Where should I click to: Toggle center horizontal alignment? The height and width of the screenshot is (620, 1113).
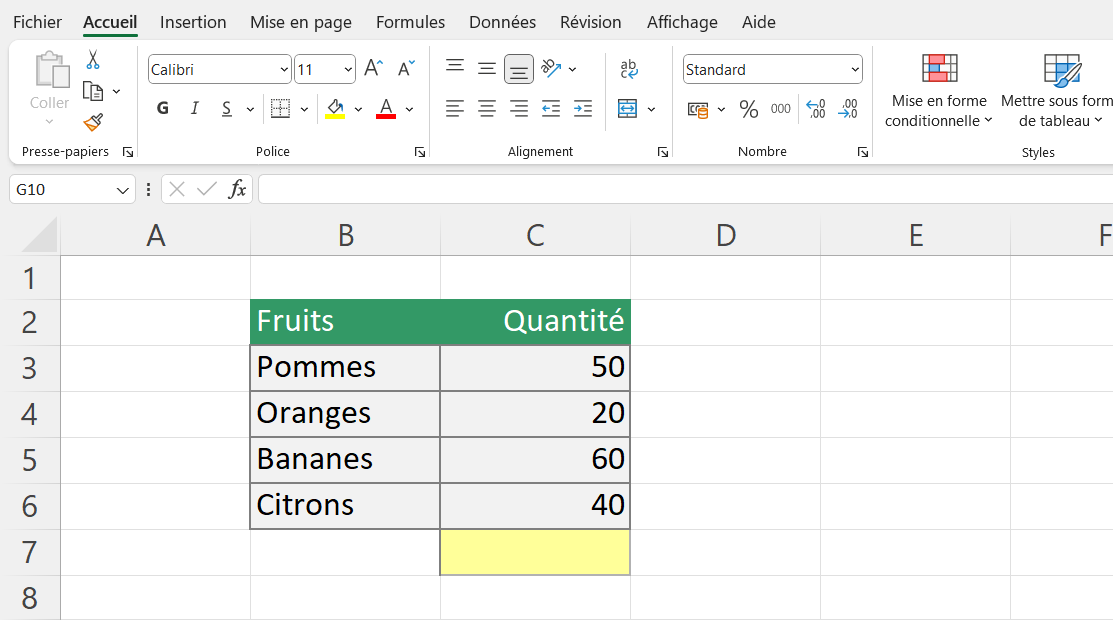pos(487,109)
